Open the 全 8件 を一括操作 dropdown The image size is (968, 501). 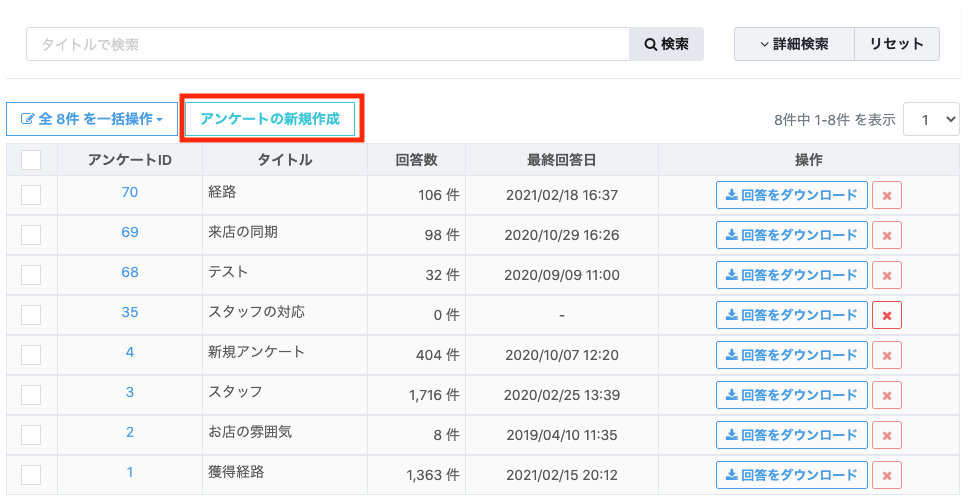(x=92, y=119)
